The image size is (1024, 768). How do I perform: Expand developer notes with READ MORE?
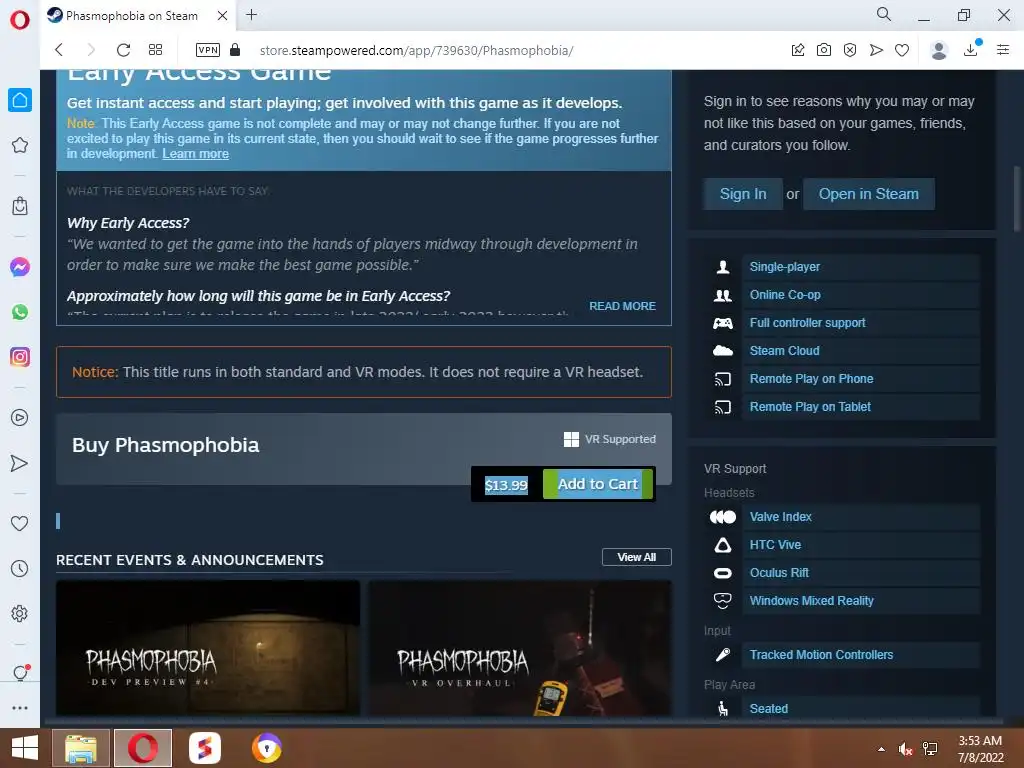[x=622, y=306]
